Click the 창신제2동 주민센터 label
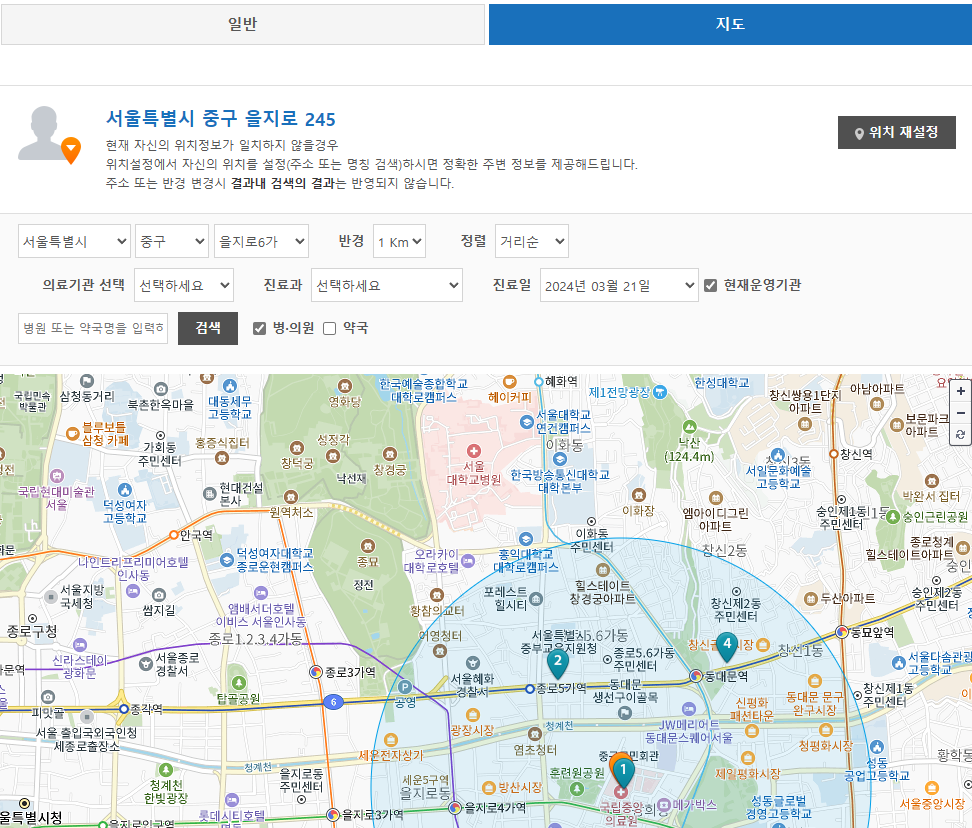 tap(735, 610)
